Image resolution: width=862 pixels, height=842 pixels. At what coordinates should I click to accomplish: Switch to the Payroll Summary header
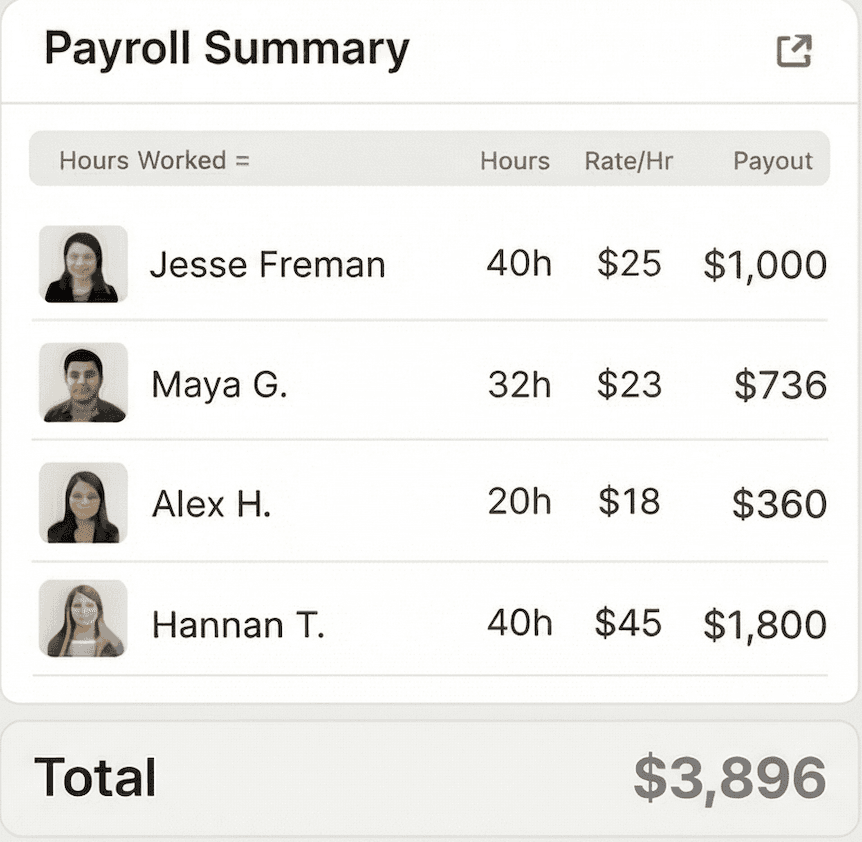click(226, 47)
